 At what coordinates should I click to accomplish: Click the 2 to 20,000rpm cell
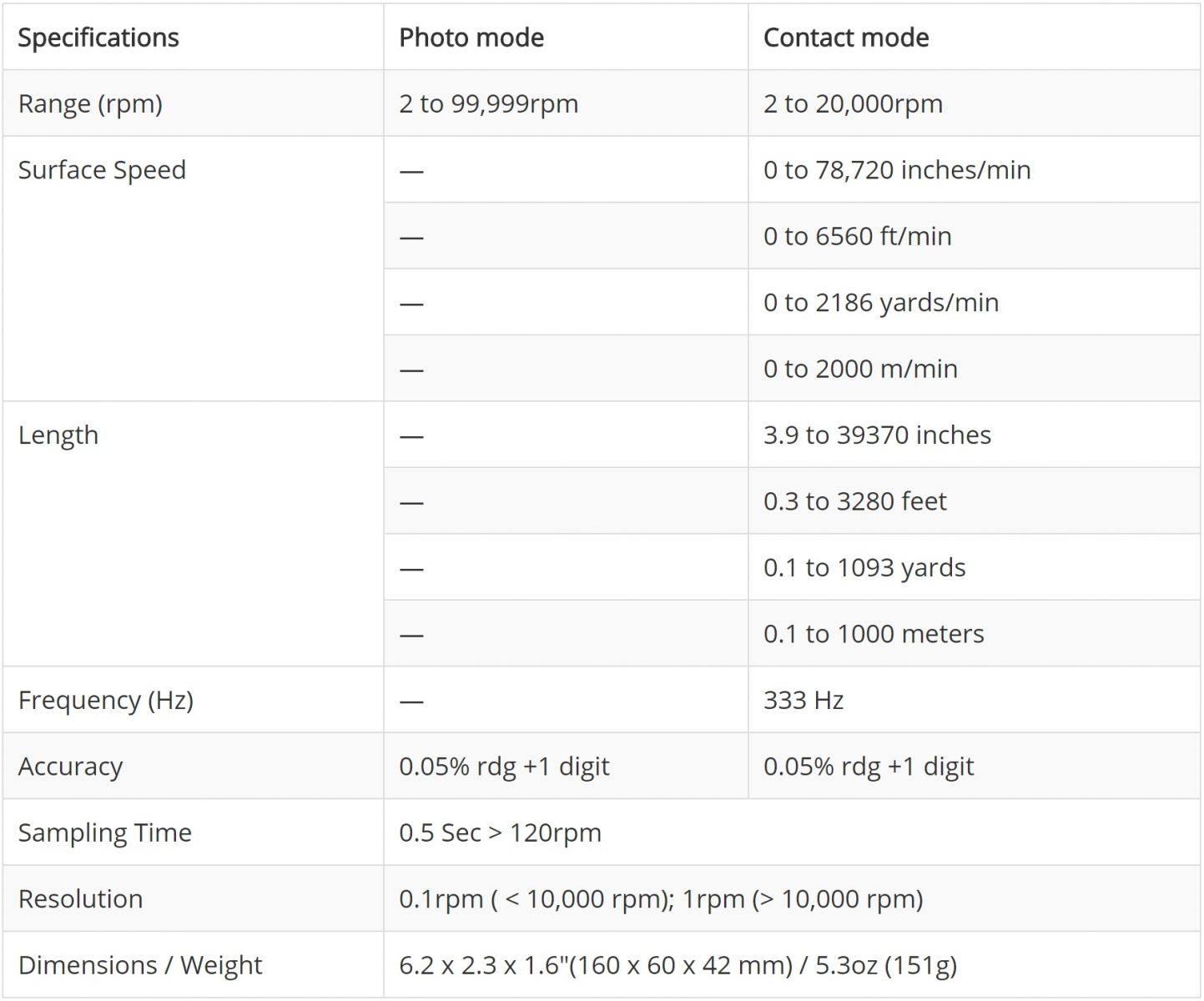(853, 104)
